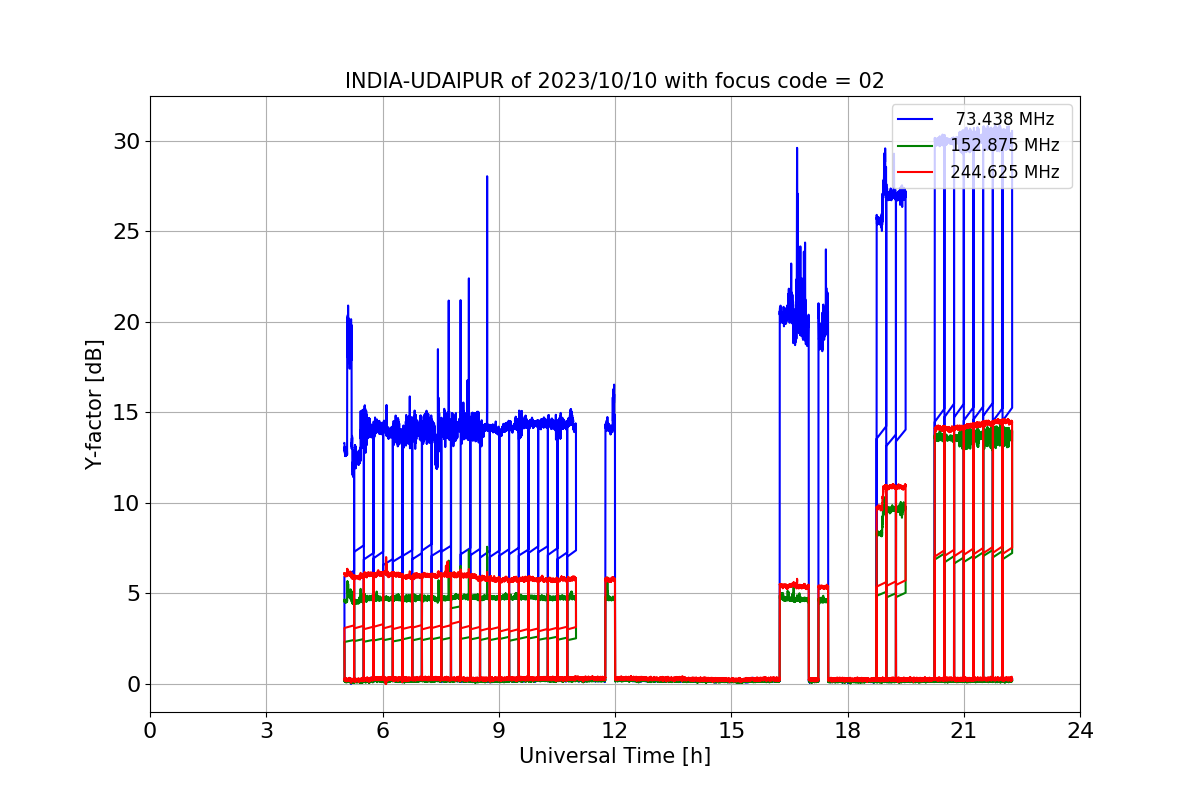Click the red 244.625 MHz legend line
This screenshot has width=1200, height=800.
click(916, 171)
